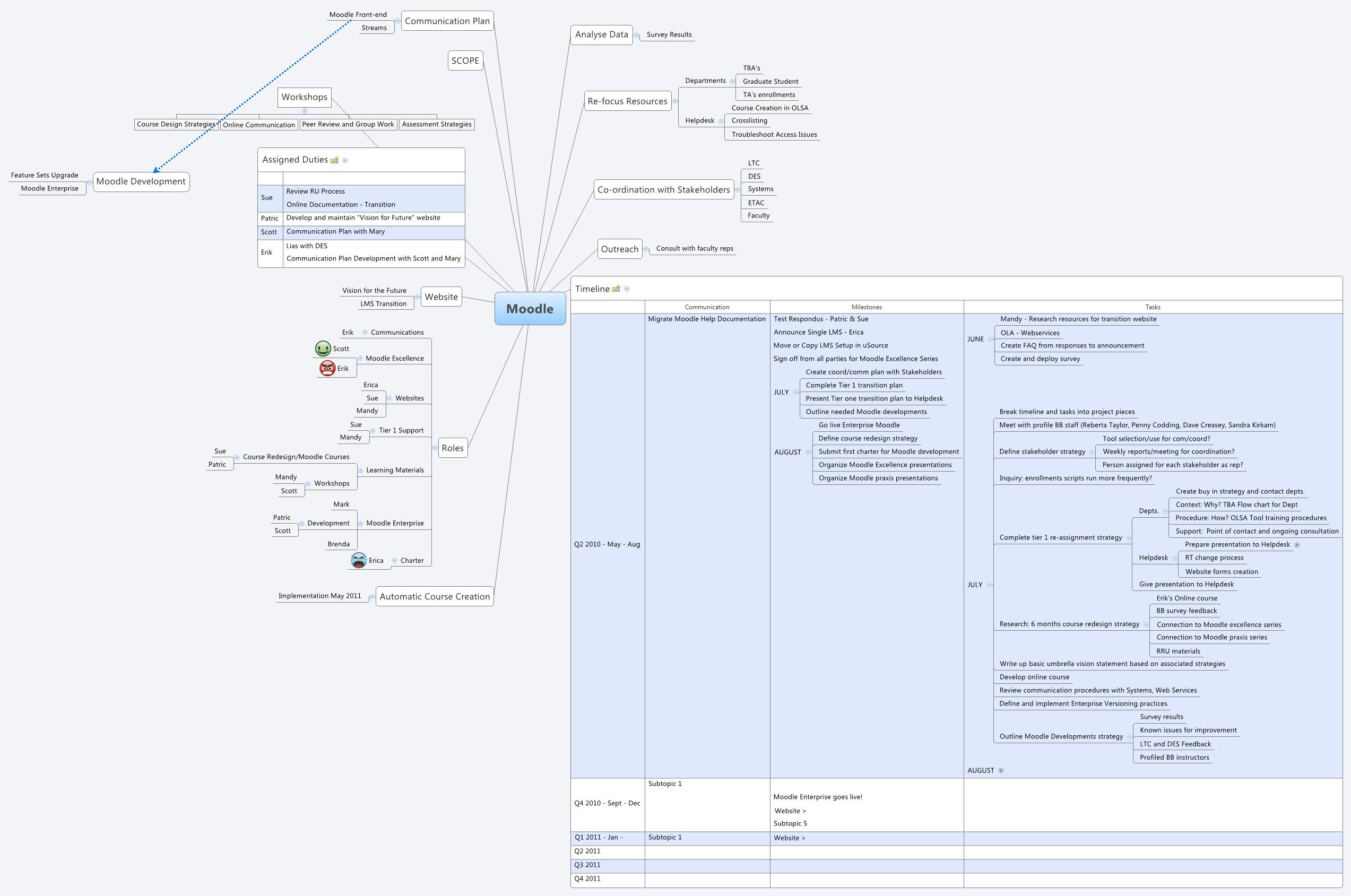Select Scott's green smiley marker
The width and height of the screenshot is (1351, 896).
pos(324,349)
